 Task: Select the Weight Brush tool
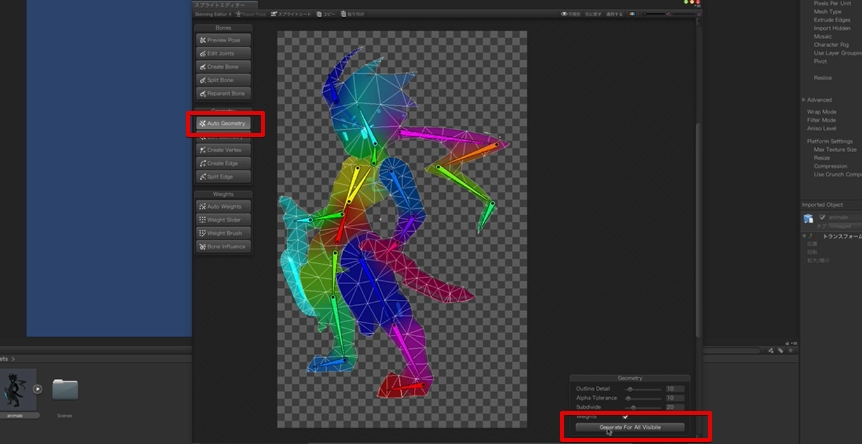pyautogui.click(x=223, y=233)
